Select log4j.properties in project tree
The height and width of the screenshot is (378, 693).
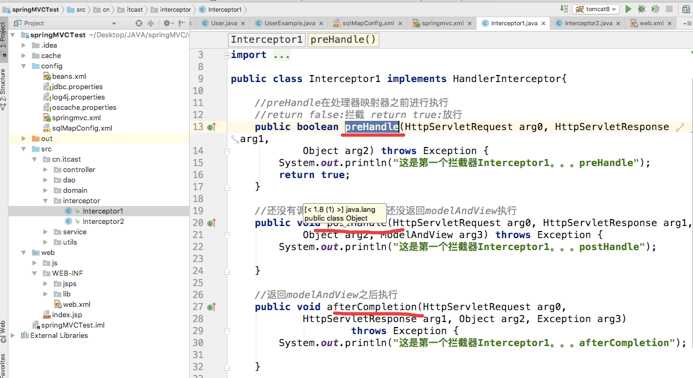(74, 97)
